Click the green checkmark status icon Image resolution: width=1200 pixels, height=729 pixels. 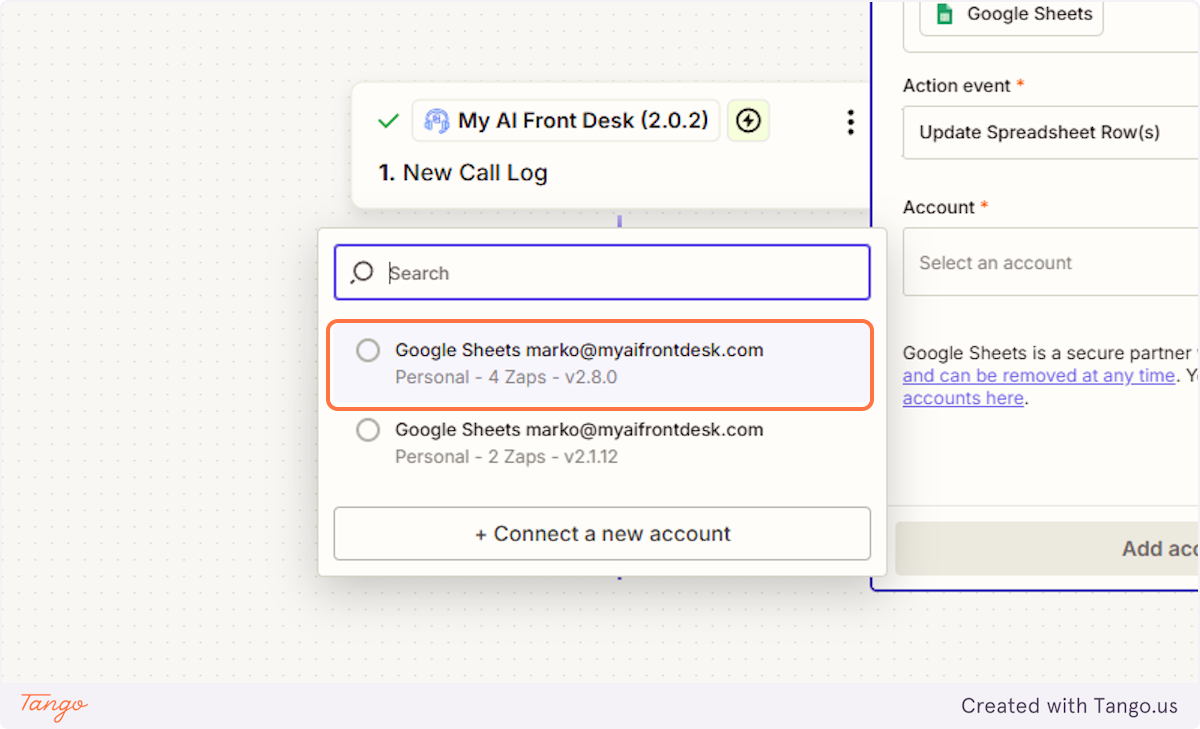pos(388,122)
